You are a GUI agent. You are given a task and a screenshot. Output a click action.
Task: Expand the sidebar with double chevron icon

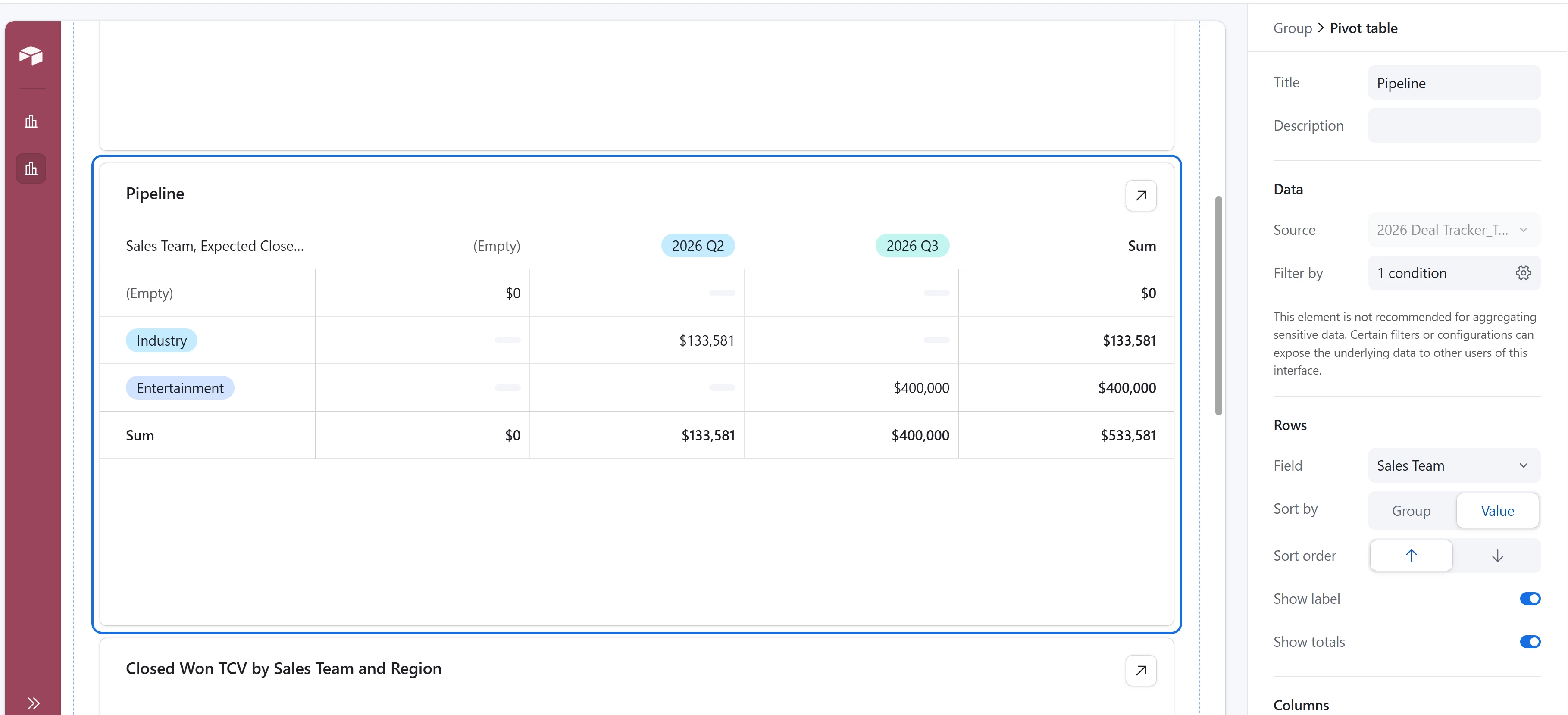[x=34, y=703]
